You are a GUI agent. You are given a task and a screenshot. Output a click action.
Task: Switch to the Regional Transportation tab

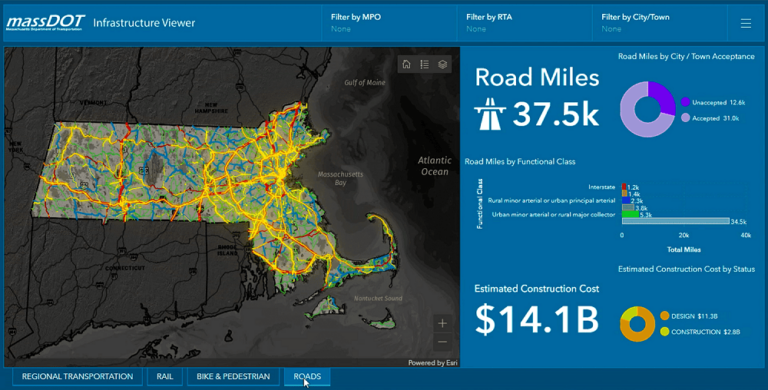click(77, 377)
